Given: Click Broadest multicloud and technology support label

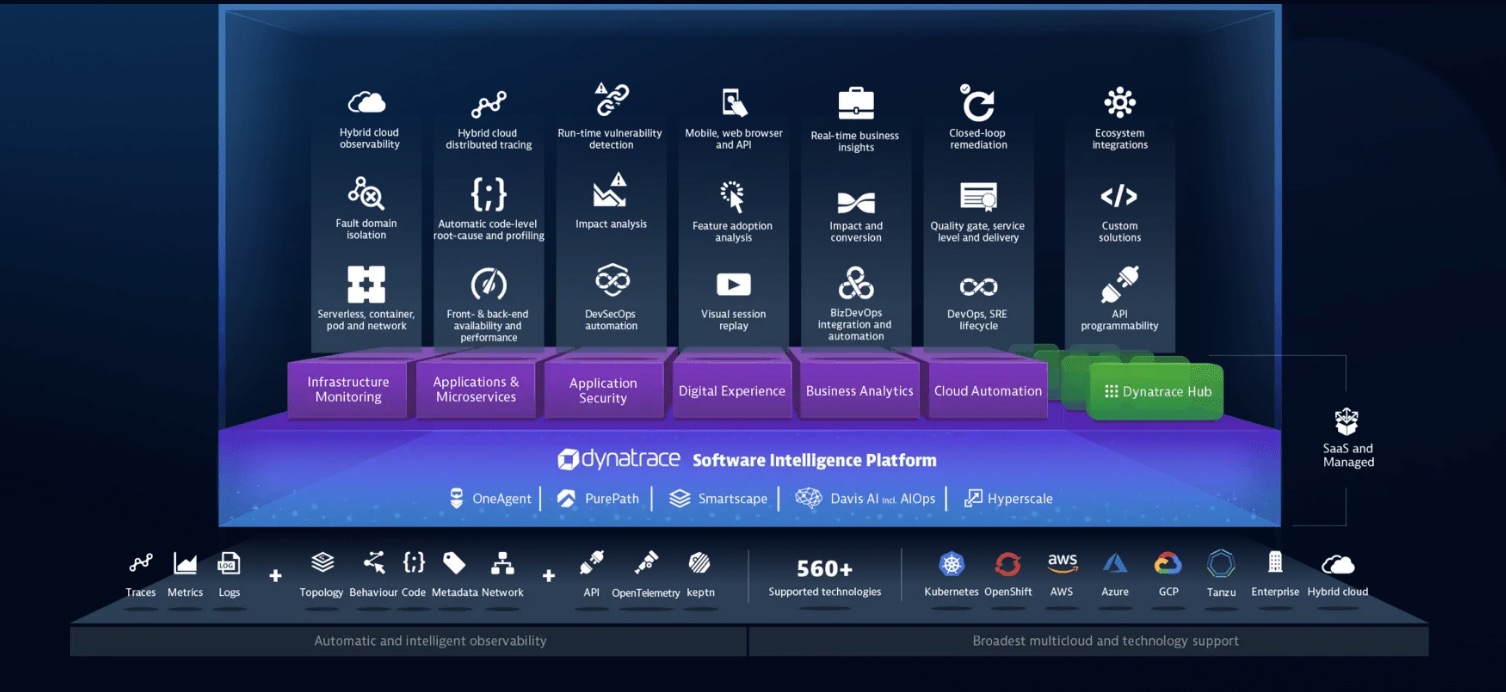Looking at the screenshot, I should point(1106,641).
